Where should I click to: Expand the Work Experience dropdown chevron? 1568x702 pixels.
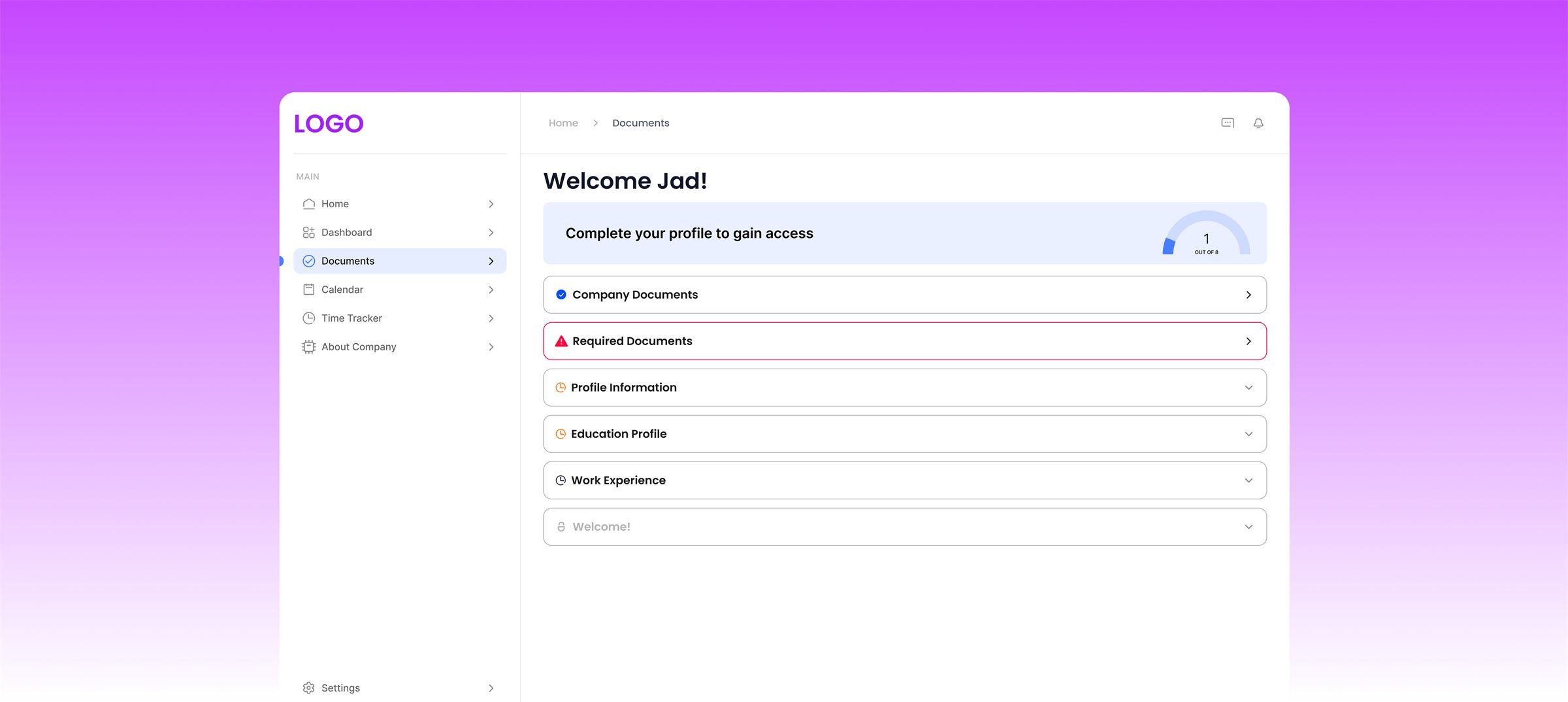[x=1249, y=480]
